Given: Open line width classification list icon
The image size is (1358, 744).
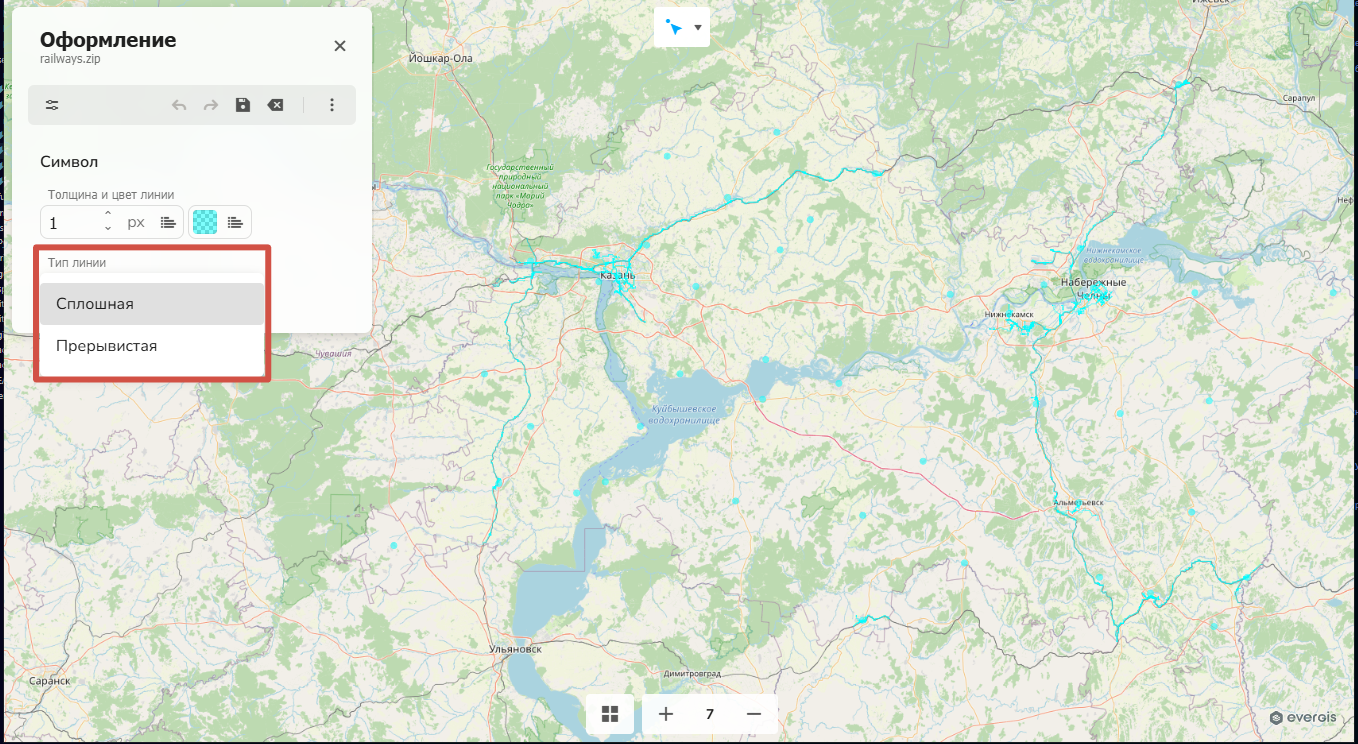Looking at the screenshot, I should pos(168,222).
